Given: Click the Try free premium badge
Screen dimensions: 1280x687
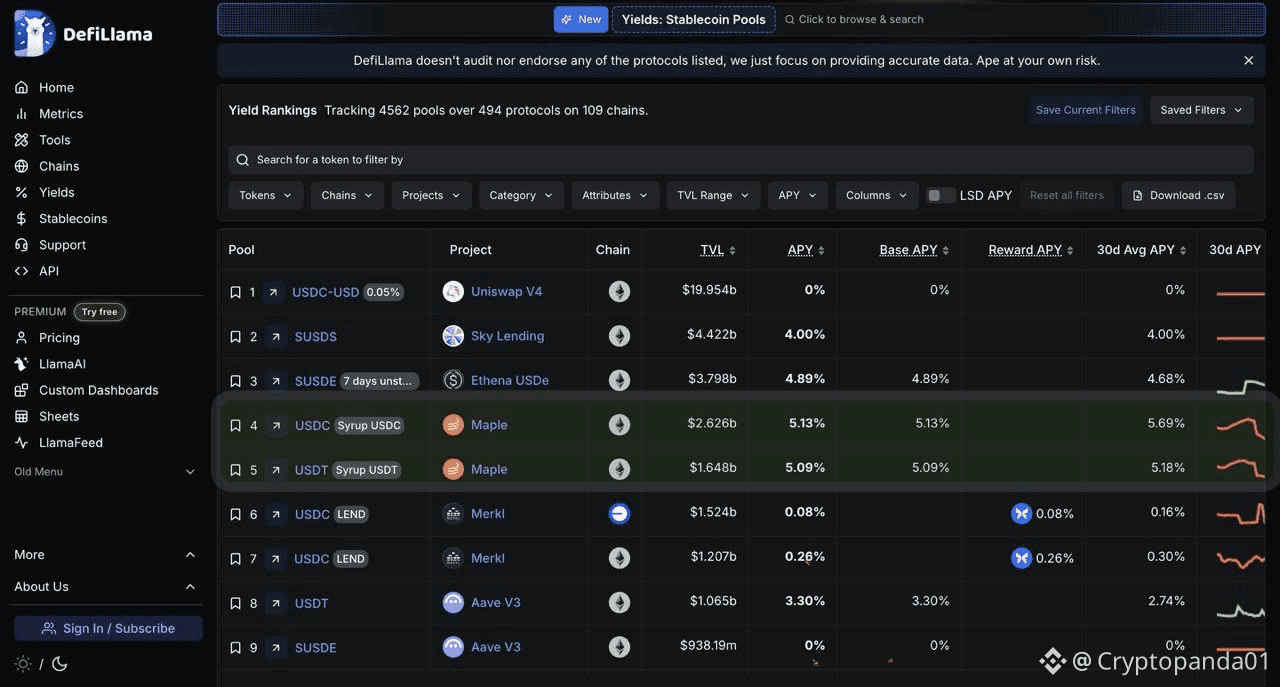Looking at the screenshot, I should coord(99,312).
